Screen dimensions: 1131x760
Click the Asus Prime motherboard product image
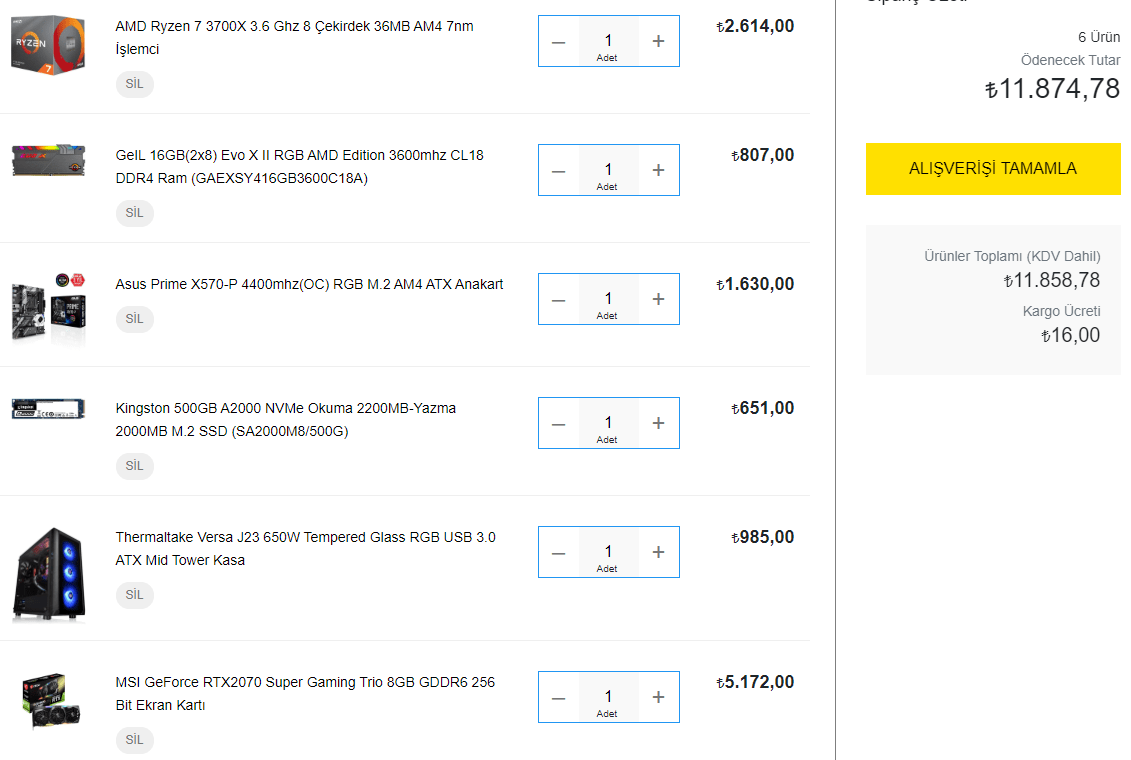click(x=48, y=305)
